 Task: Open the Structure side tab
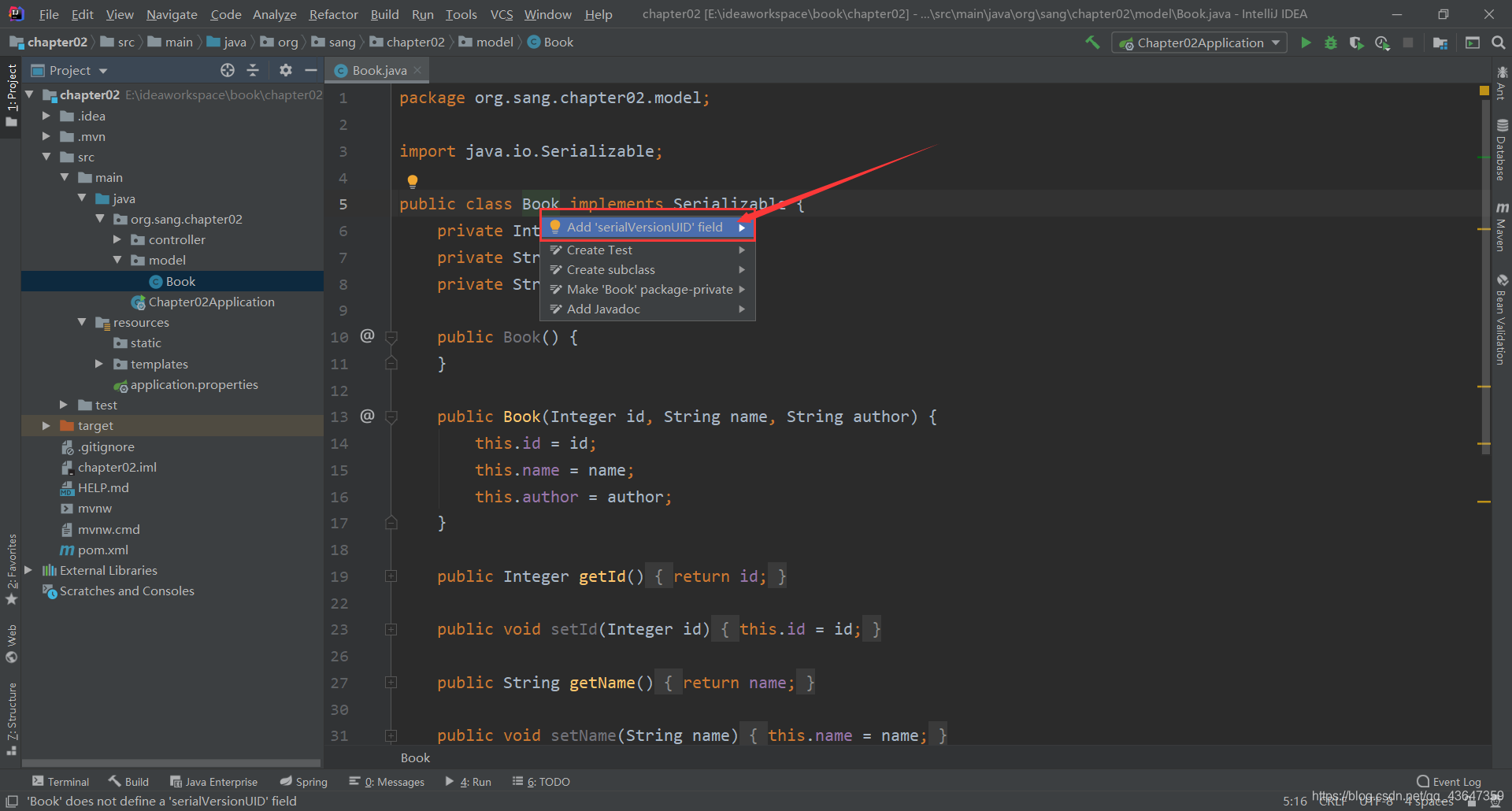point(11,719)
